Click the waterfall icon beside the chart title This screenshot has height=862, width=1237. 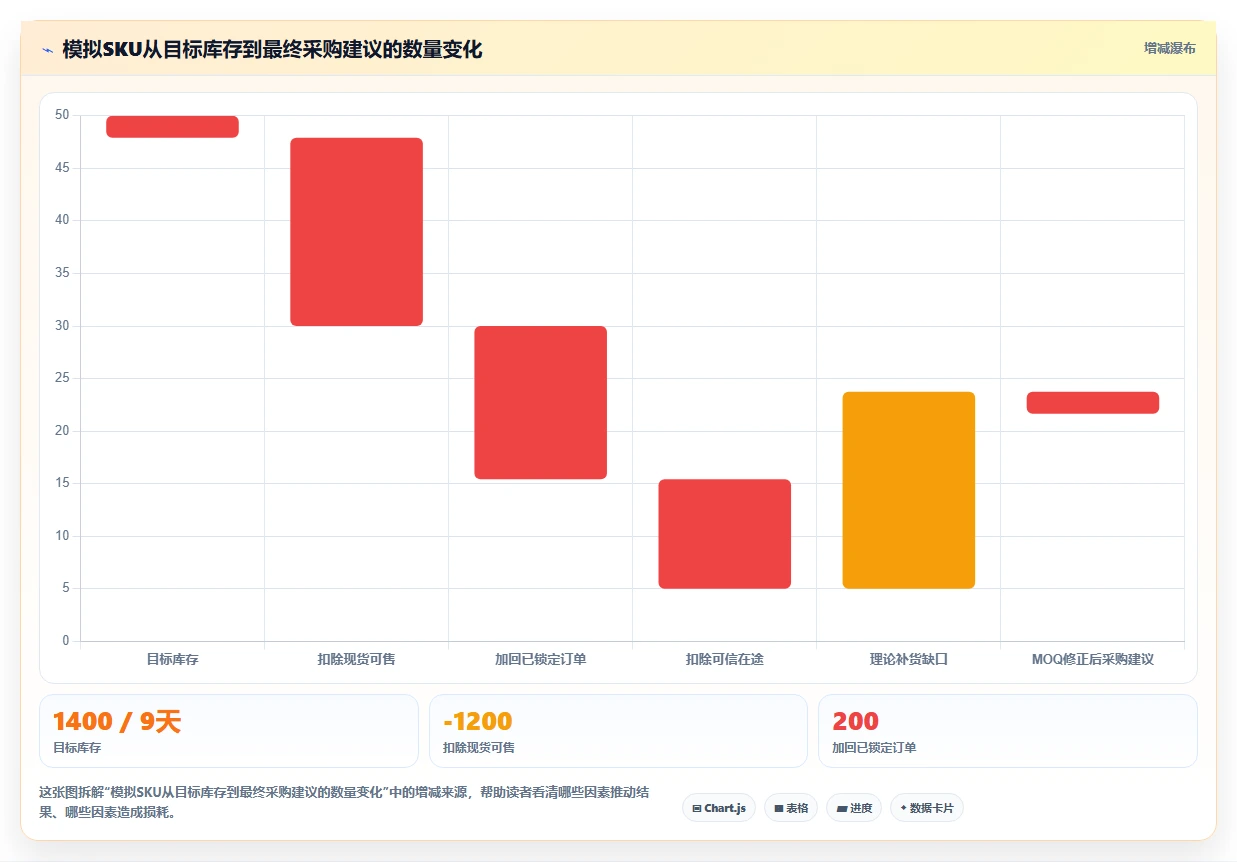47,49
